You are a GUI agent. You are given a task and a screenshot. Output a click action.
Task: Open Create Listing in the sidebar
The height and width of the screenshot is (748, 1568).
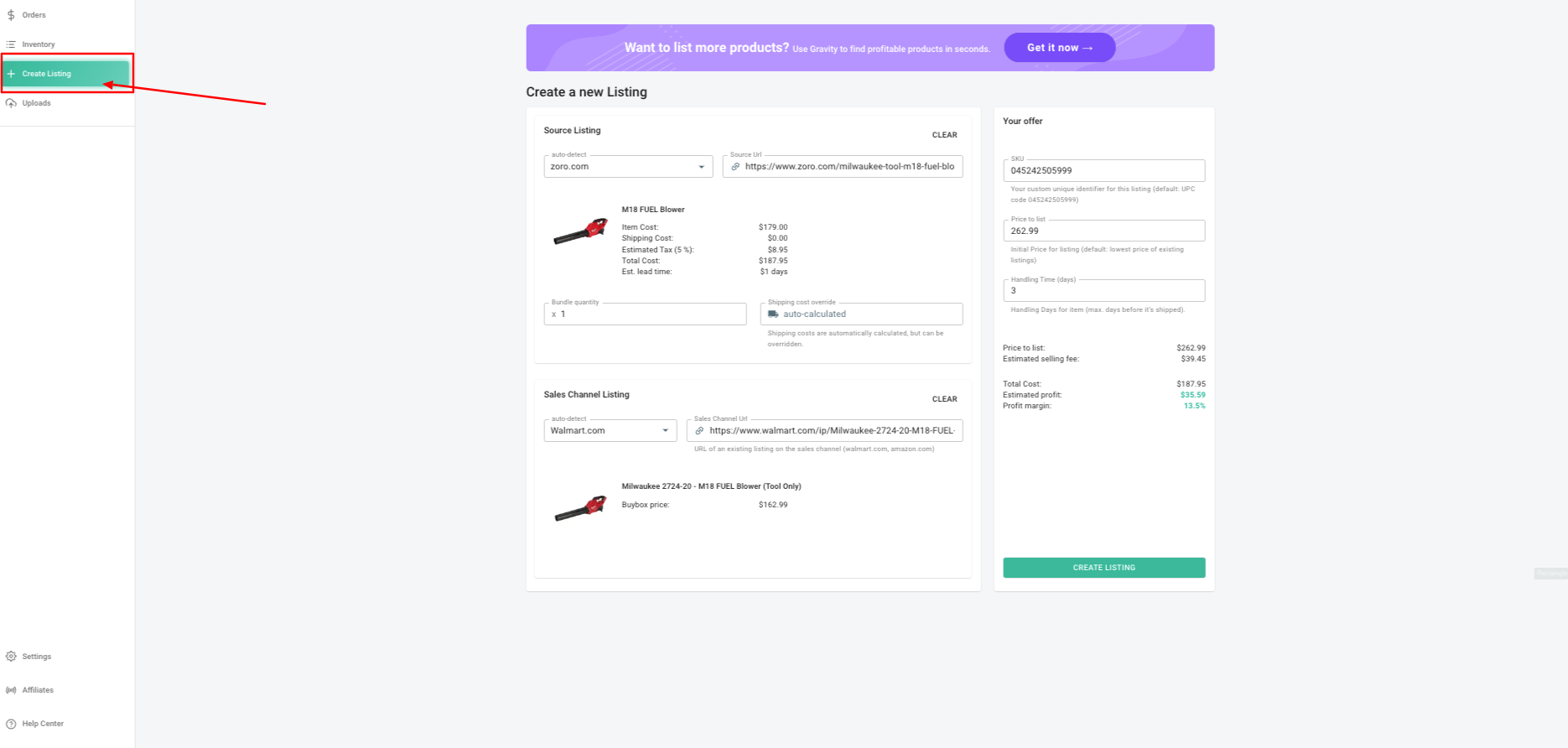point(47,74)
